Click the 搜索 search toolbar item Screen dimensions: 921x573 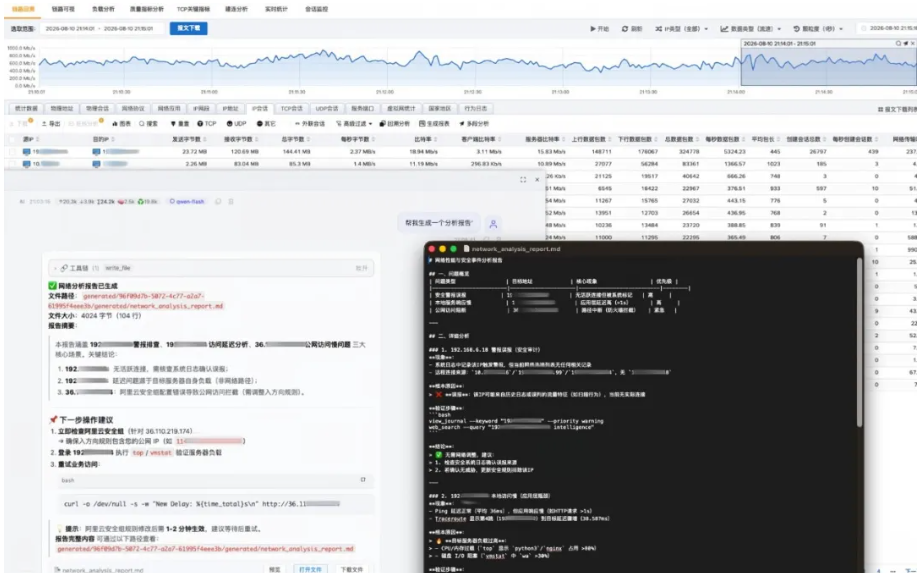pyautogui.click(x=149, y=124)
